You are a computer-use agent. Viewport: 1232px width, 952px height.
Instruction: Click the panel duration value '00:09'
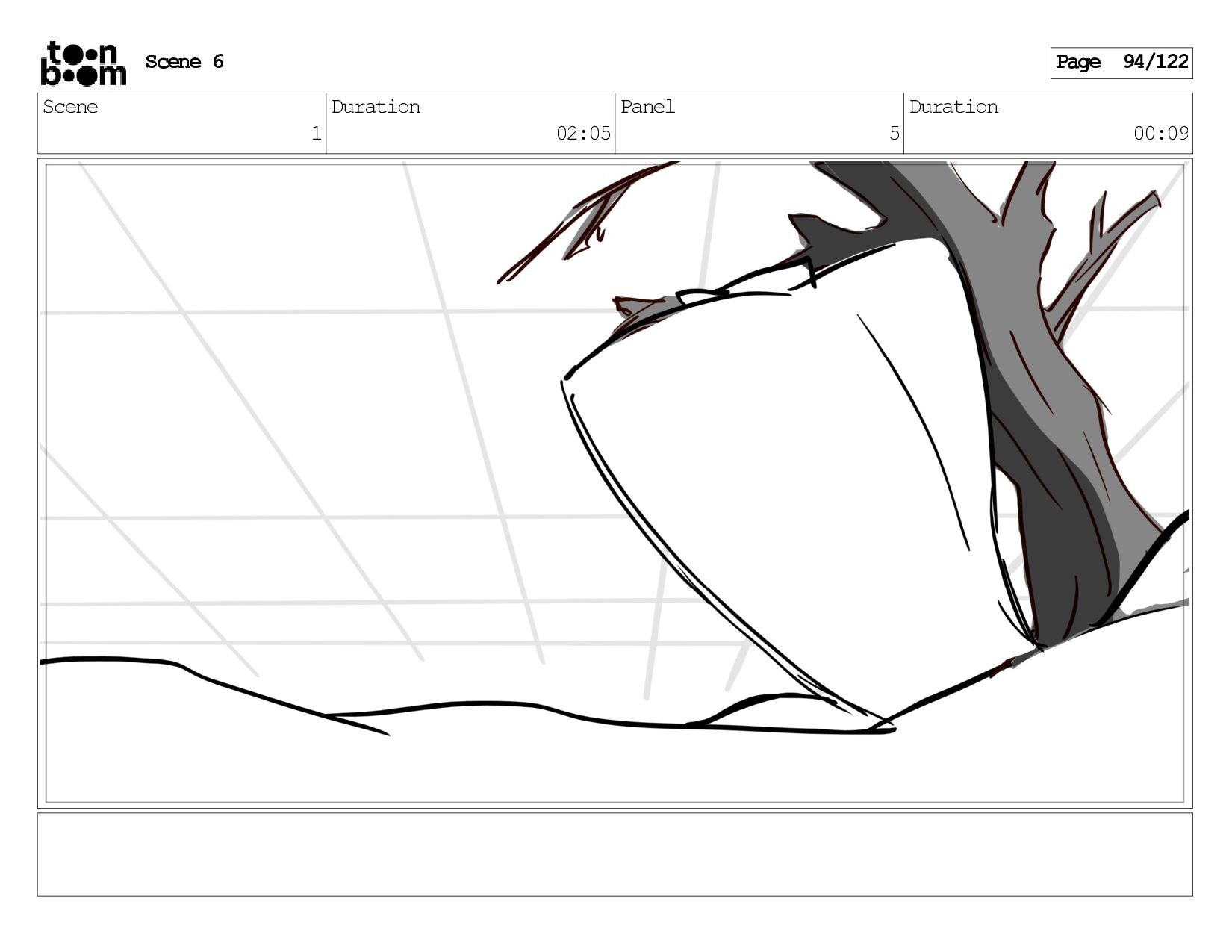tap(1161, 134)
